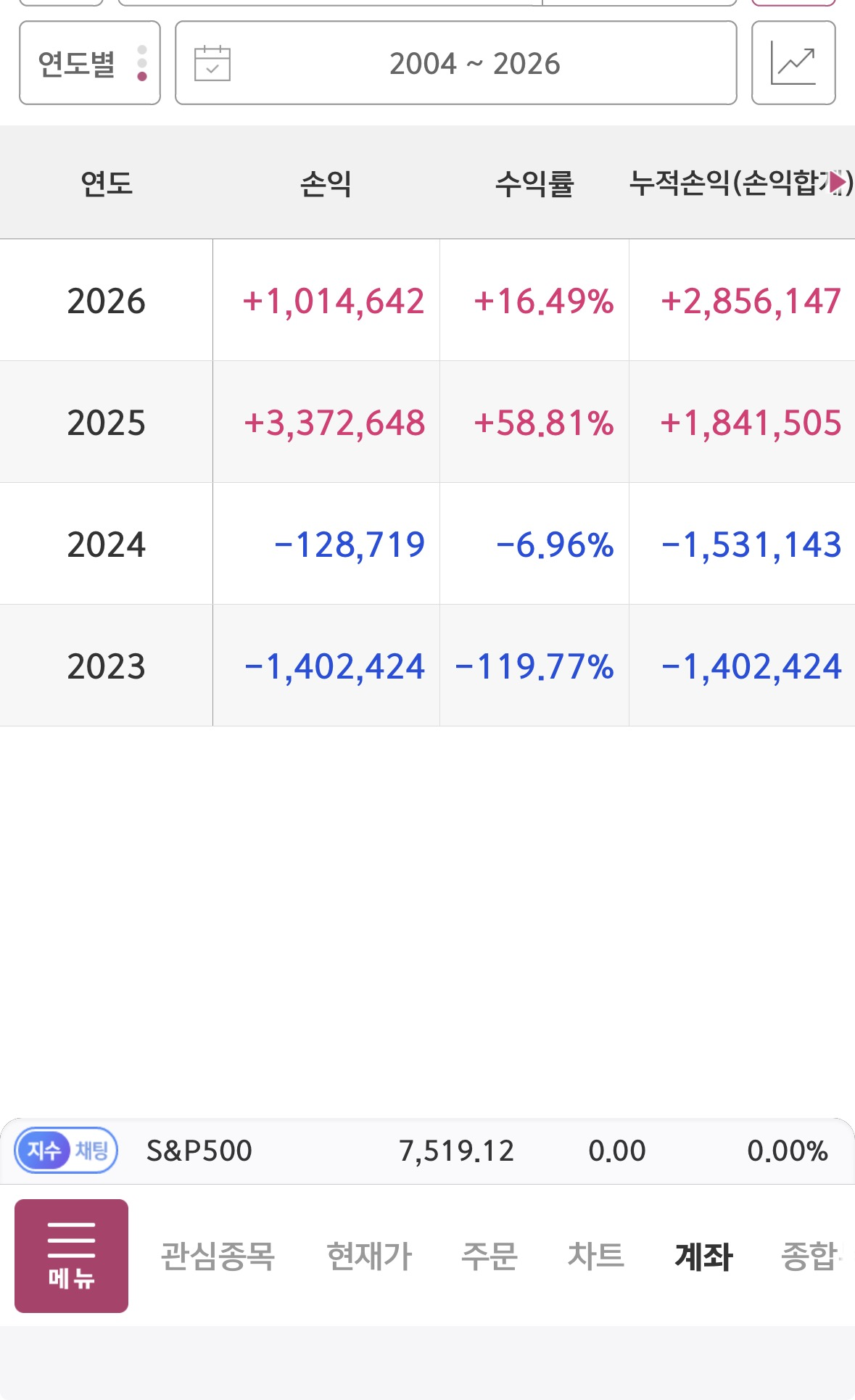The image size is (855, 1400).
Task: Click the calendar icon in date range
Action: (x=212, y=63)
